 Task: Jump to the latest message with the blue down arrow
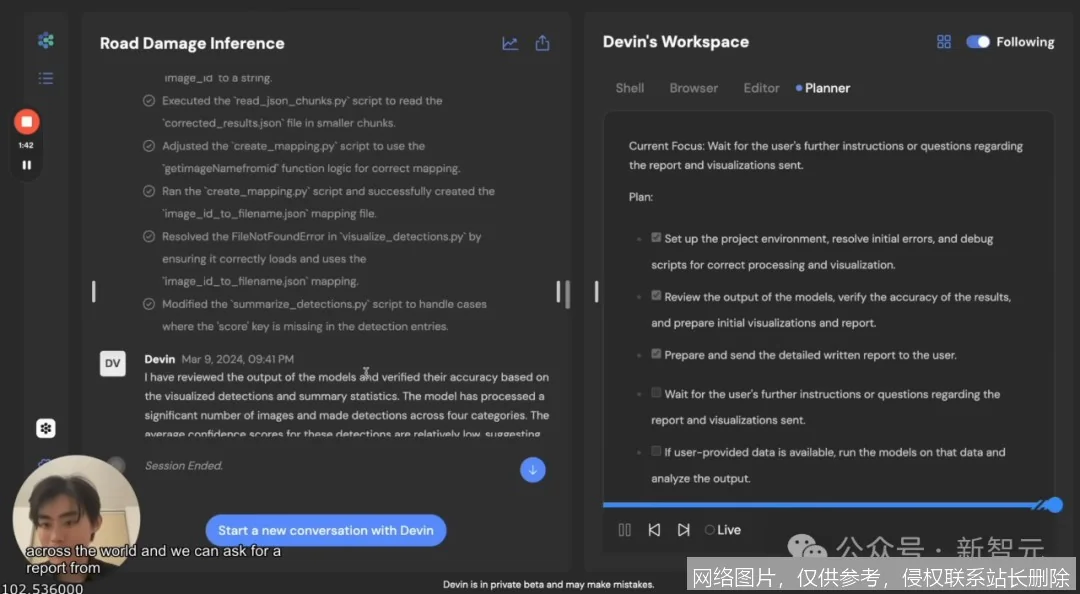pos(532,470)
